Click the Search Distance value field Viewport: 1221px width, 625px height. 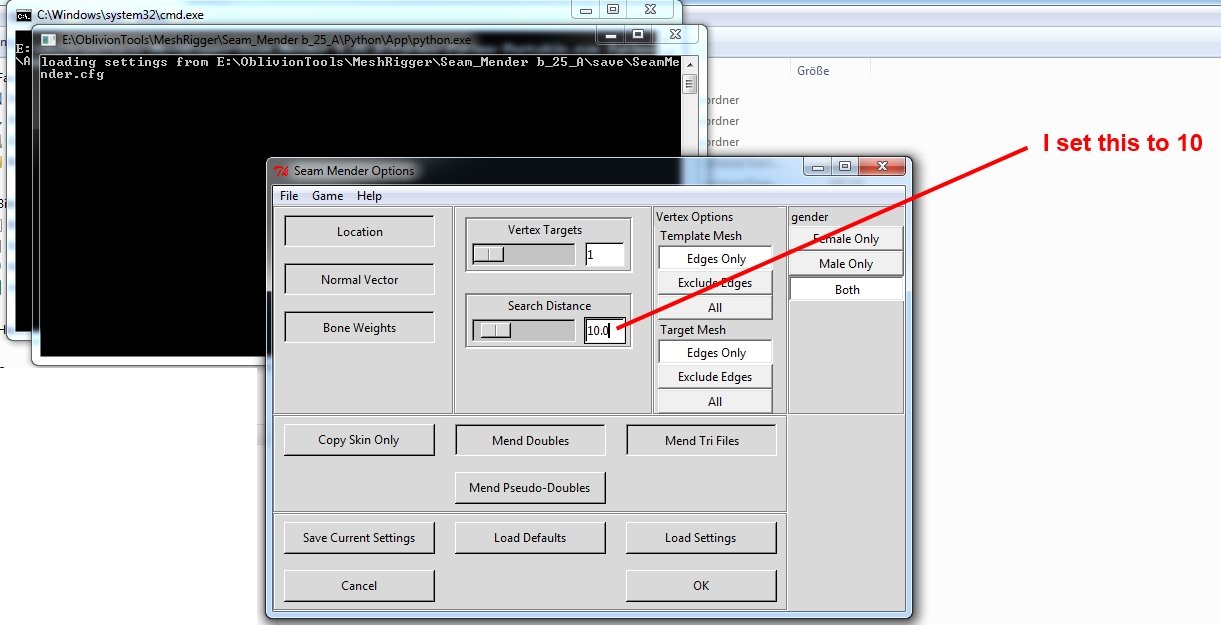(605, 331)
